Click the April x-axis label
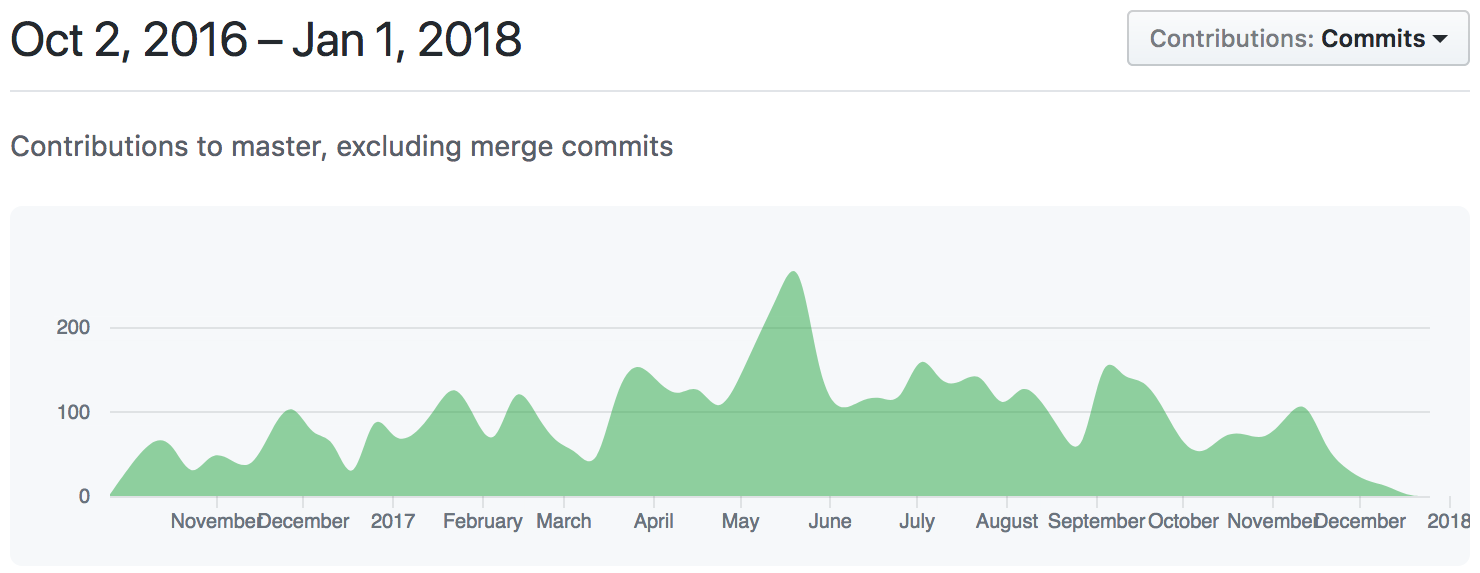This screenshot has height=573, width=1480. click(x=654, y=521)
